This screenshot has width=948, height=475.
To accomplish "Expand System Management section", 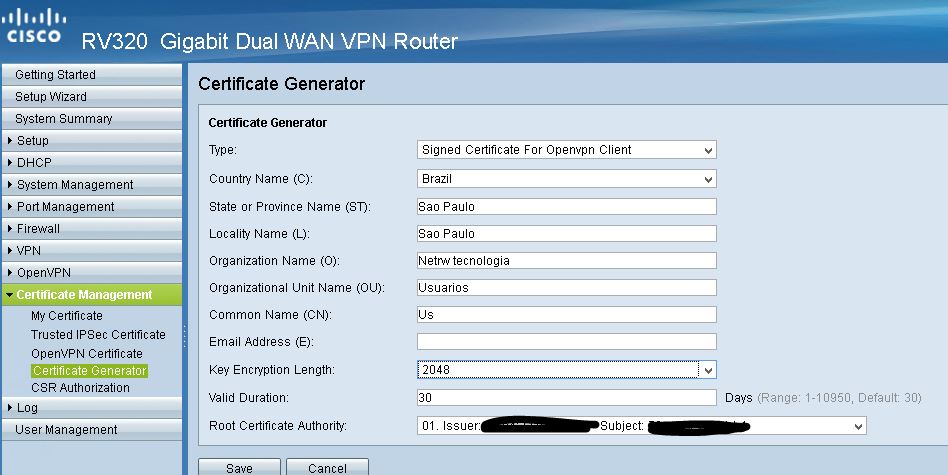I will pyautogui.click(x=91, y=184).
